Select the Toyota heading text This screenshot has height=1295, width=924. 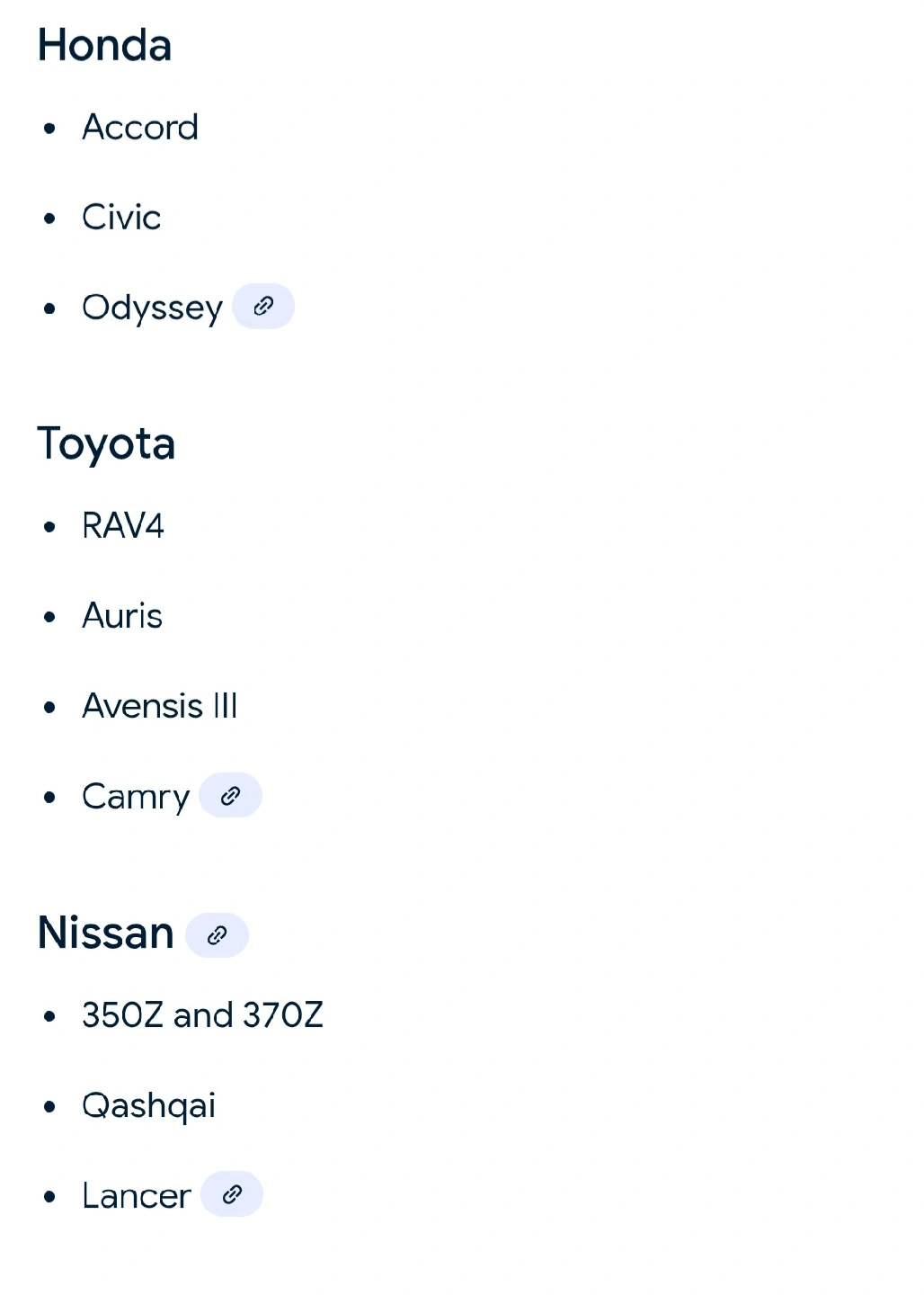(x=106, y=444)
